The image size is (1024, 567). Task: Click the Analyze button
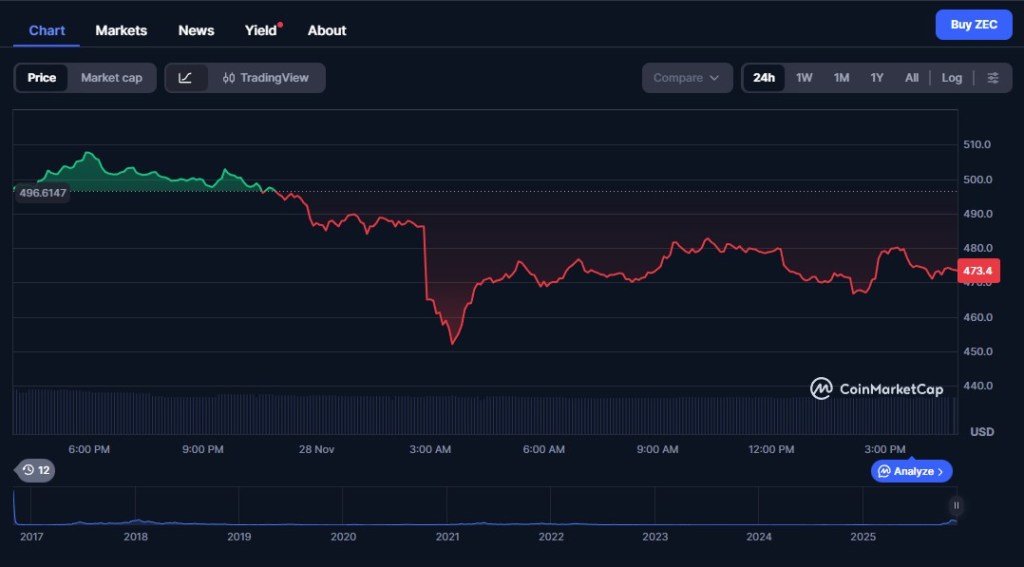(x=911, y=471)
